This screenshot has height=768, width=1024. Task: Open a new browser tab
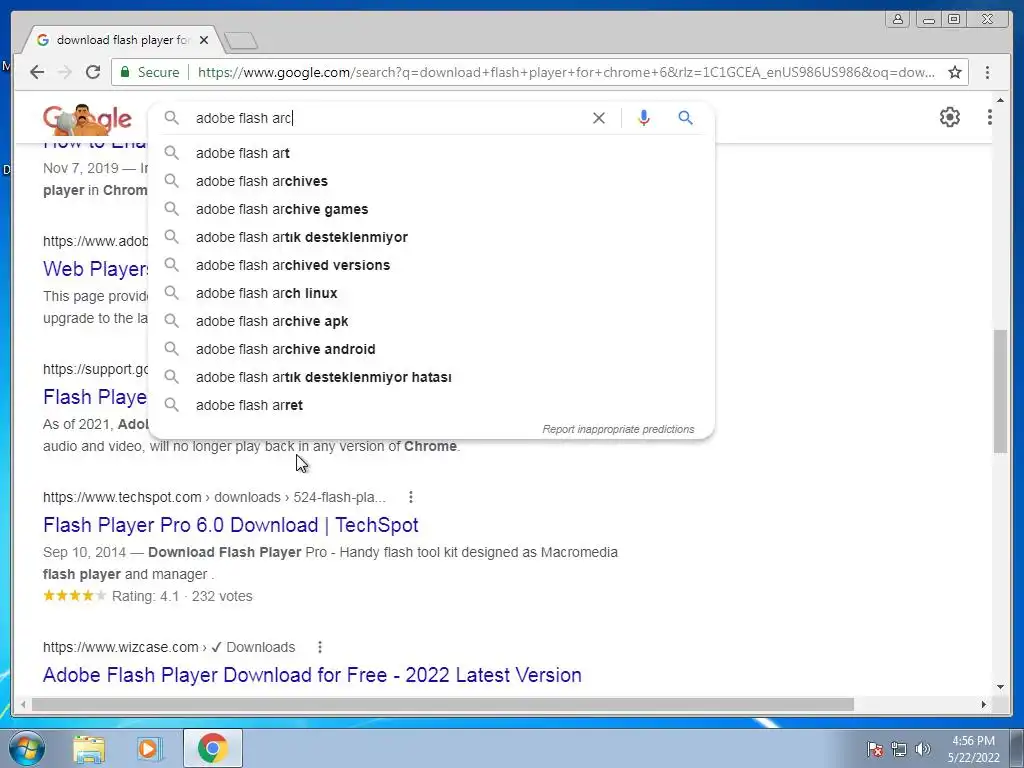point(241,41)
